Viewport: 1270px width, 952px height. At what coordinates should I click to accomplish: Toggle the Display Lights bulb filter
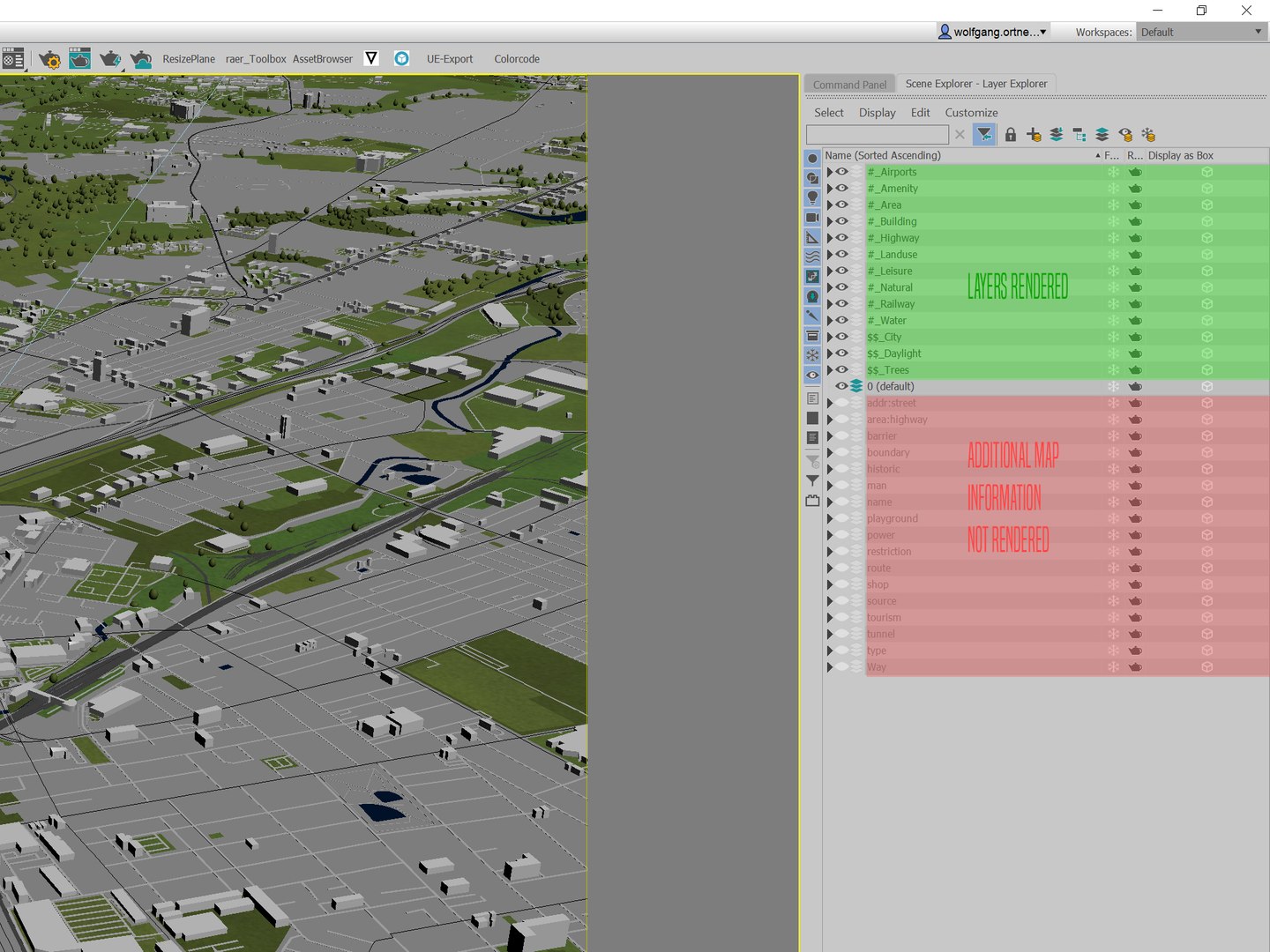pos(812,197)
